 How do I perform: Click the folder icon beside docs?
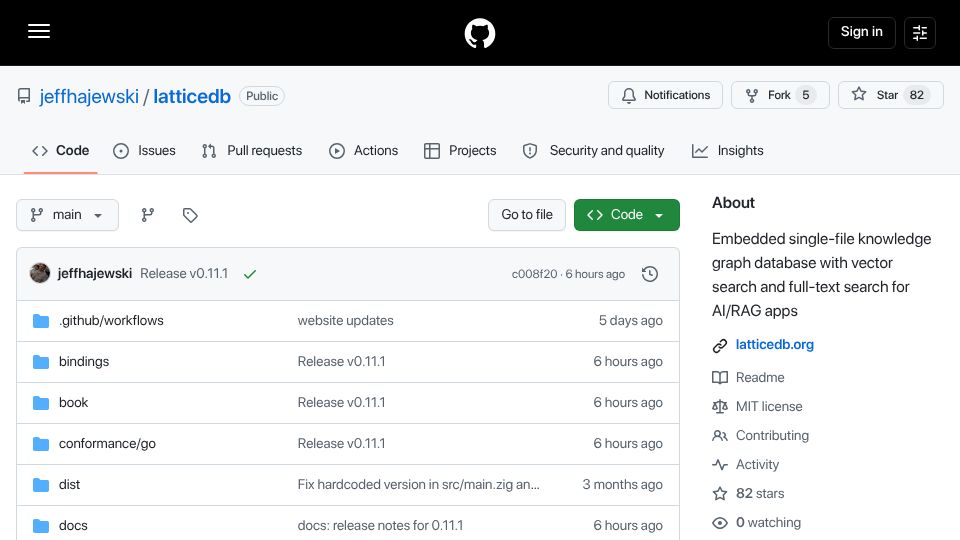pos(41,526)
